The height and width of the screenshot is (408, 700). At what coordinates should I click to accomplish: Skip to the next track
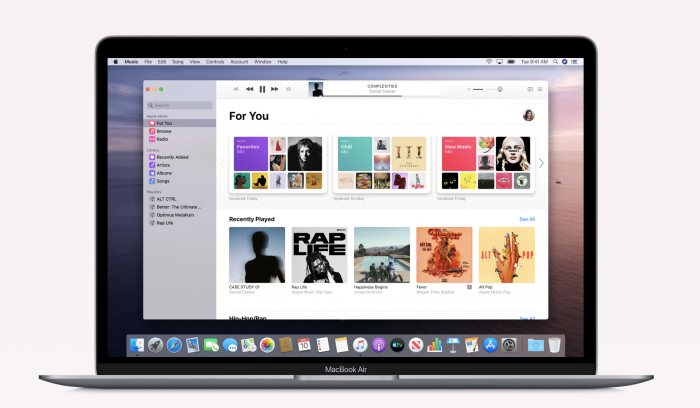click(x=275, y=89)
